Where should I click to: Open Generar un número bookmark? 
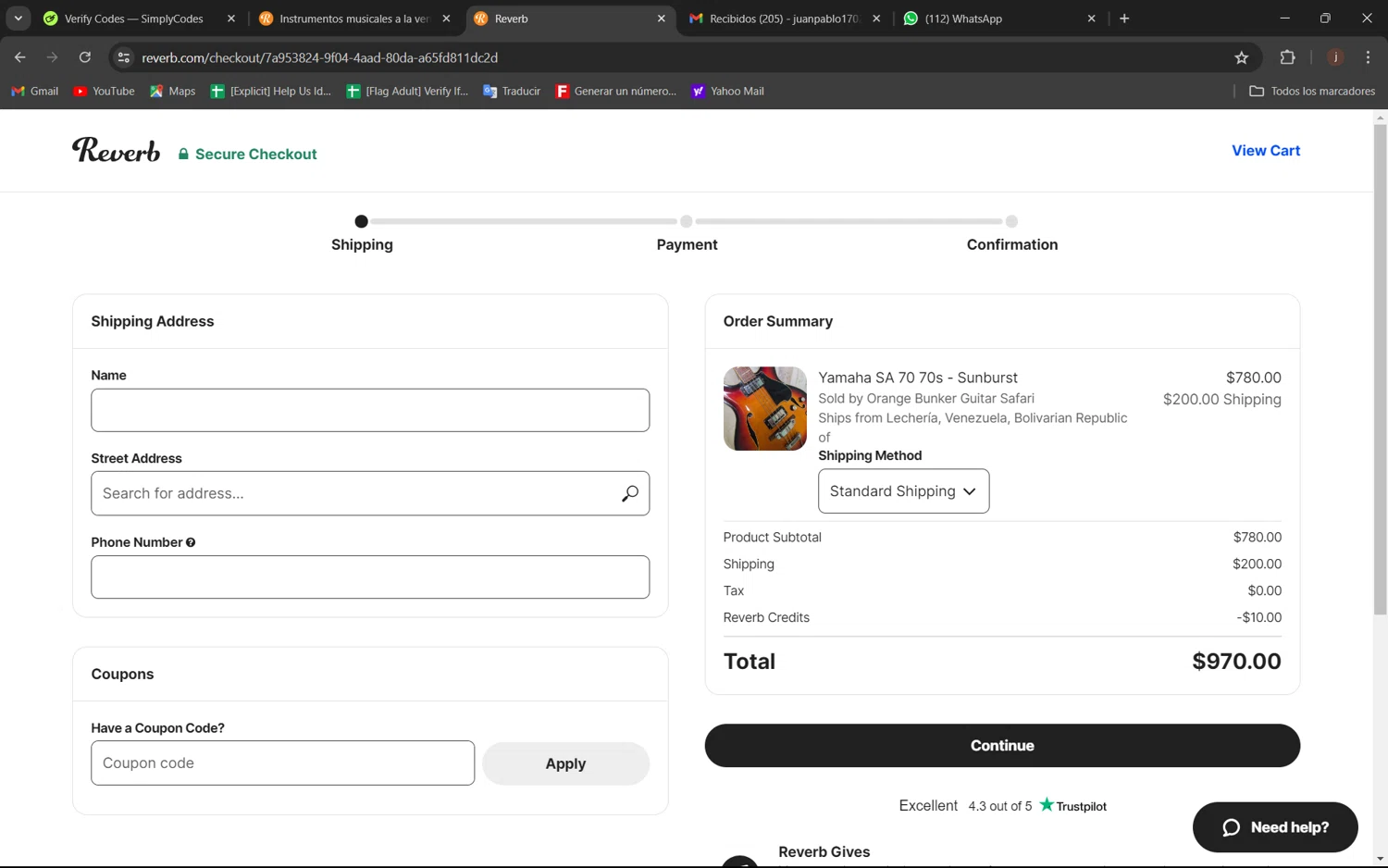coord(616,91)
